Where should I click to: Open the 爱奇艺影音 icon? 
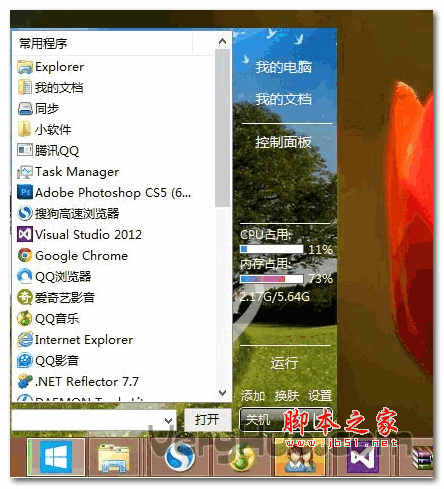25,297
